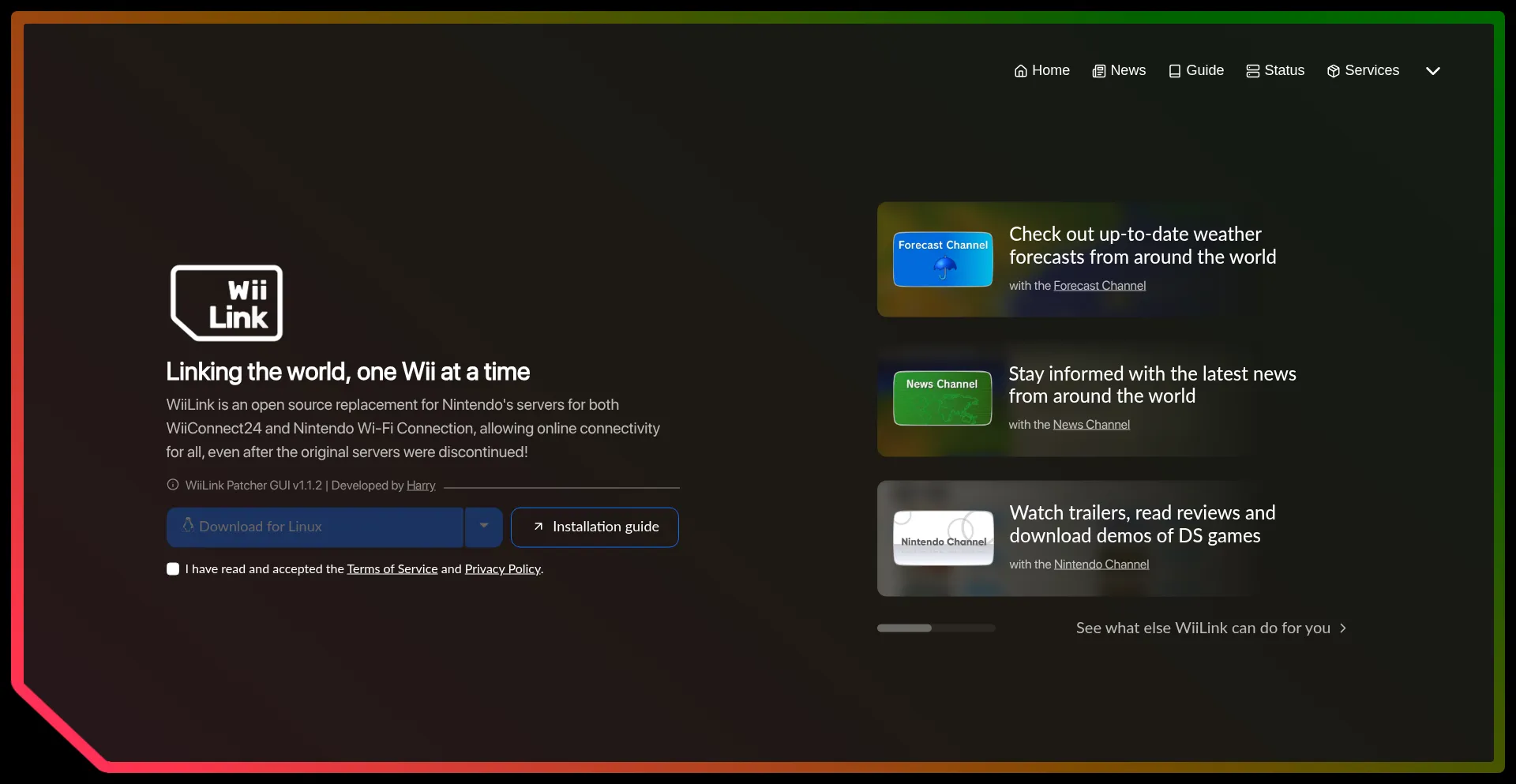This screenshot has width=1516, height=784.
Task: Open the Services menu
Action: coord(1363,70)
